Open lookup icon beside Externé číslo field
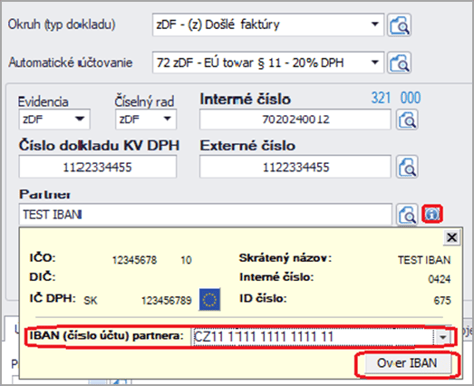This screenshot has height=386, width=474. [407, 167]
